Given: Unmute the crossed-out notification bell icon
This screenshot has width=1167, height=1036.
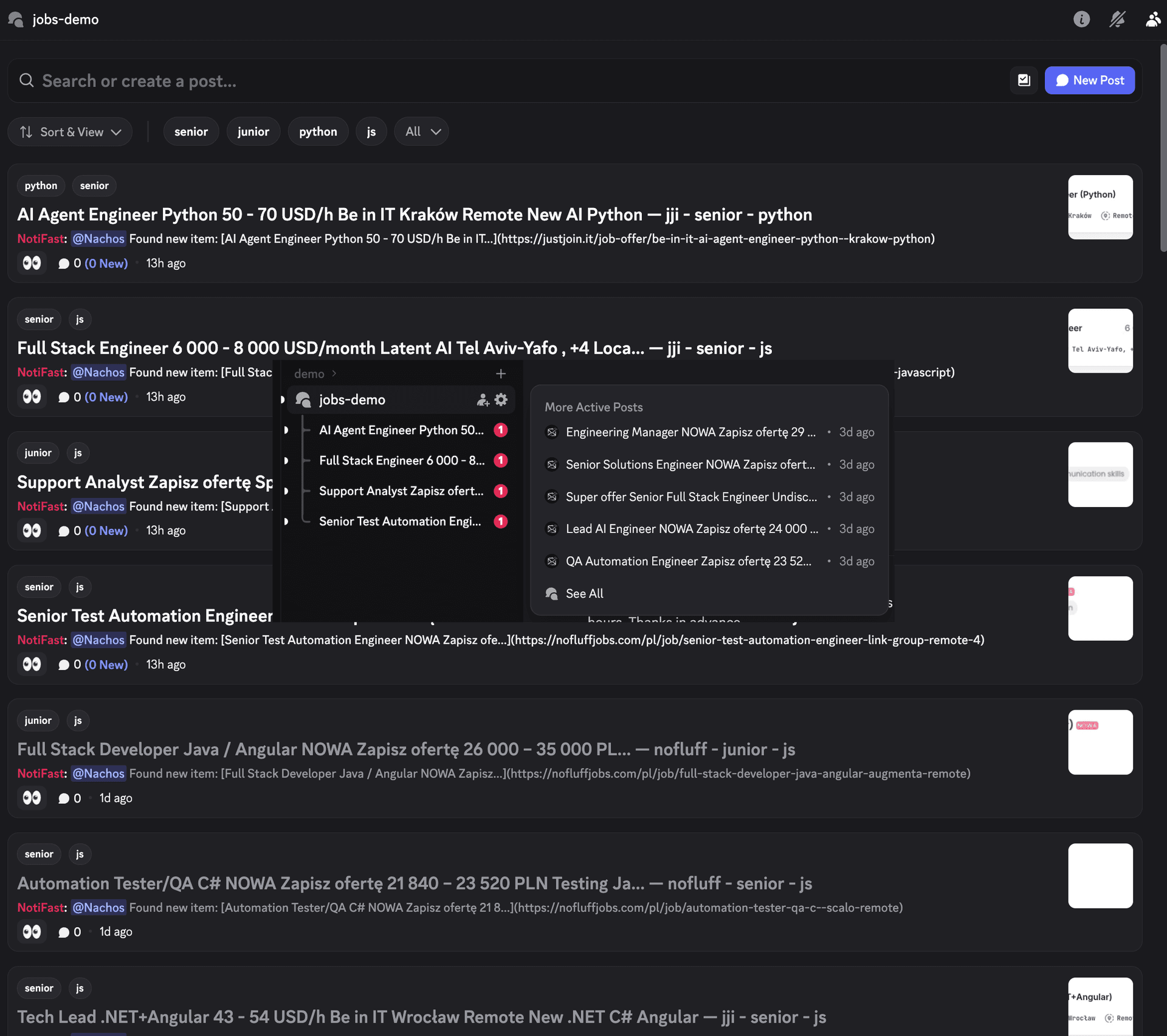Looking at the screenshot, I should pos(1117,19).
